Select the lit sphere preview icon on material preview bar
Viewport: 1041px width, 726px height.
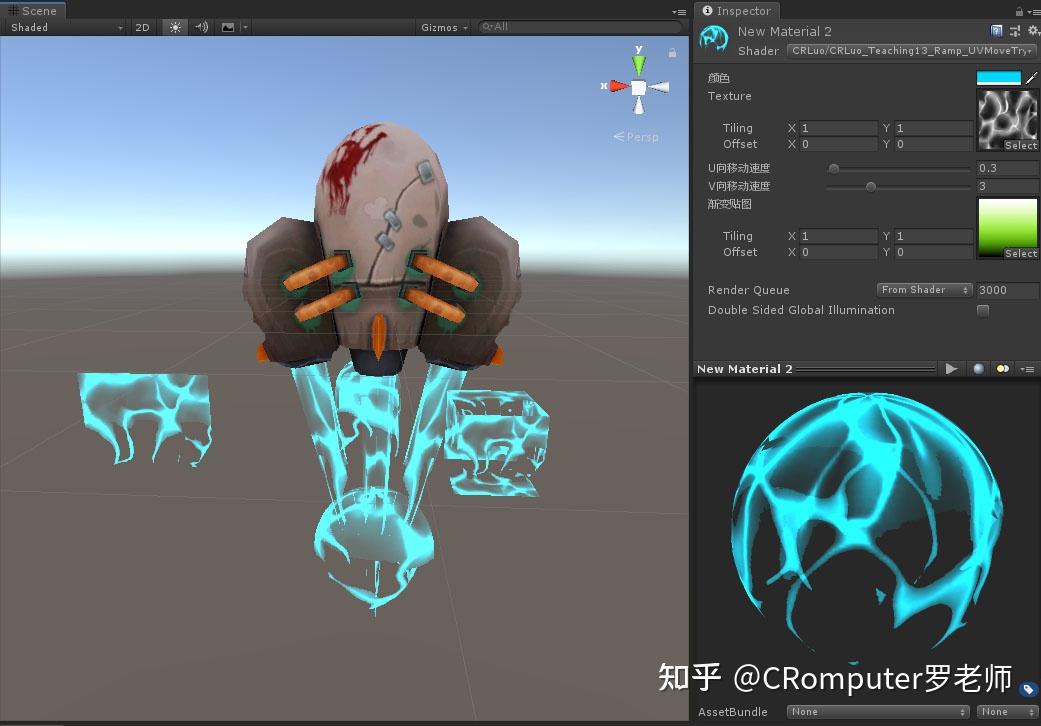tap(978, 369)
